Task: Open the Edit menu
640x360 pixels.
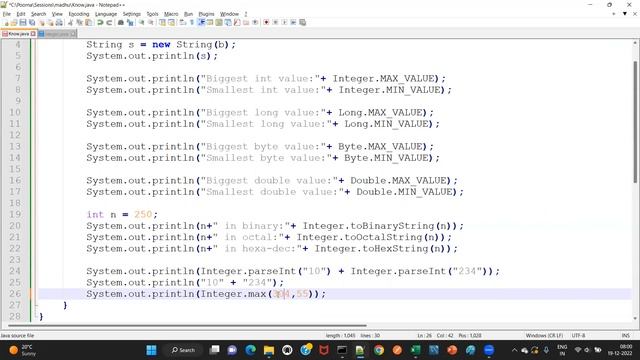Action: (21, 14)
